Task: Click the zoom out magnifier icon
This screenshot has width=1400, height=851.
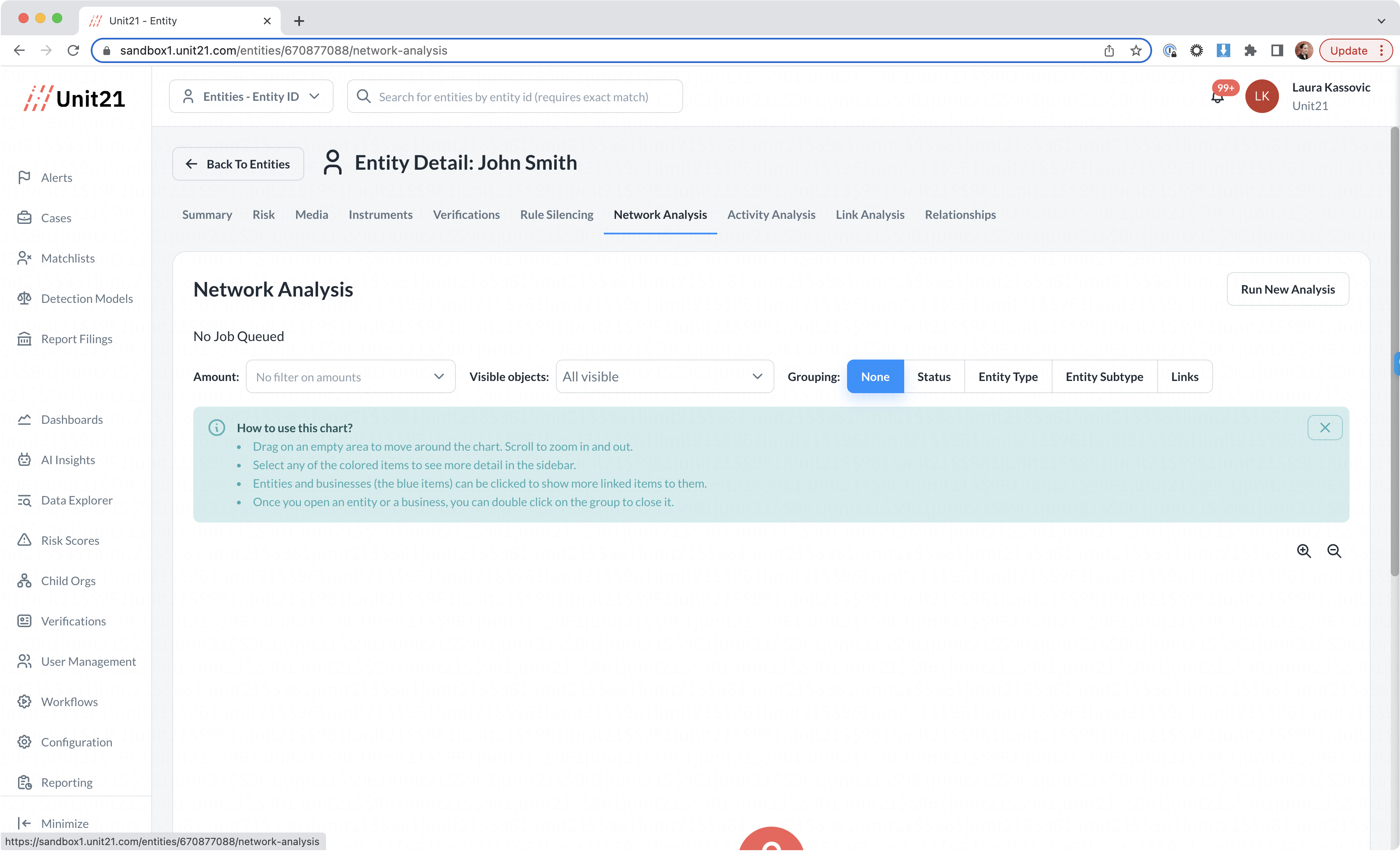Action: (1334, 551)
